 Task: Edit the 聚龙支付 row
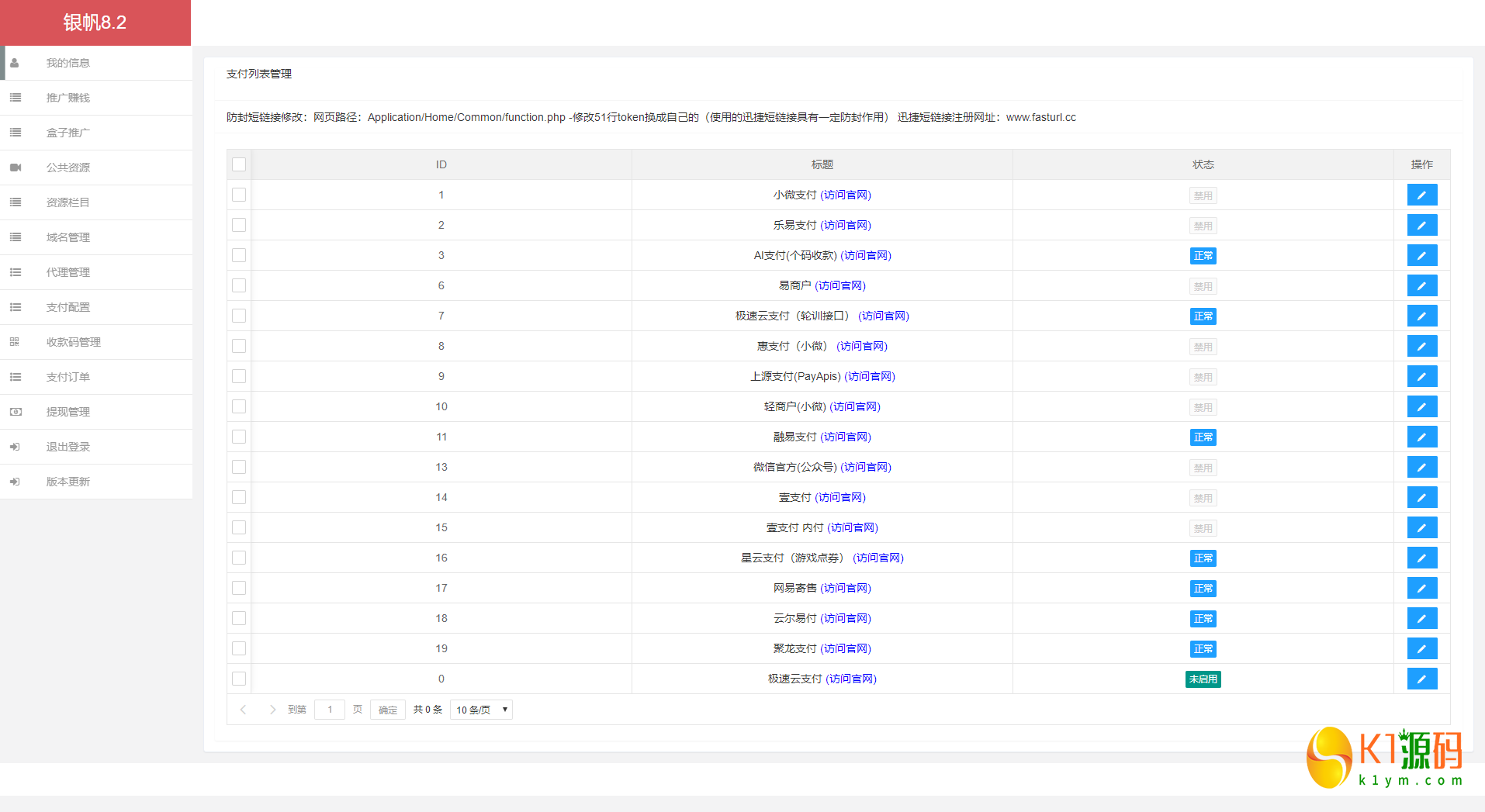click(x=1421, y=648)
